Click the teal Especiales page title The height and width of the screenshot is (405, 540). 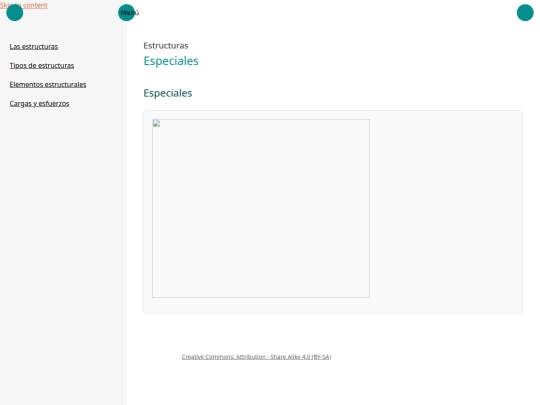point(171,61)
